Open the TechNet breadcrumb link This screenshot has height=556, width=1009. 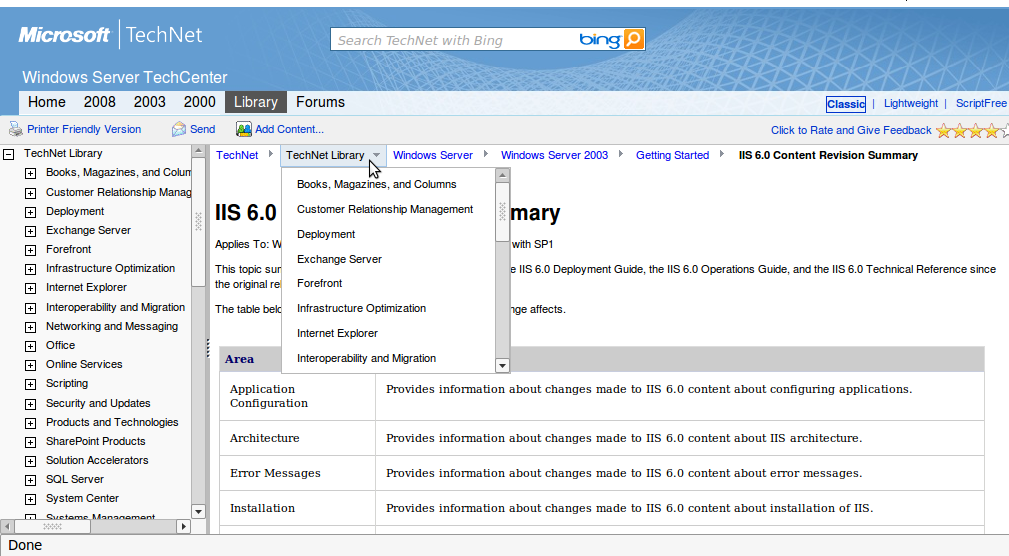click(237, 155)
